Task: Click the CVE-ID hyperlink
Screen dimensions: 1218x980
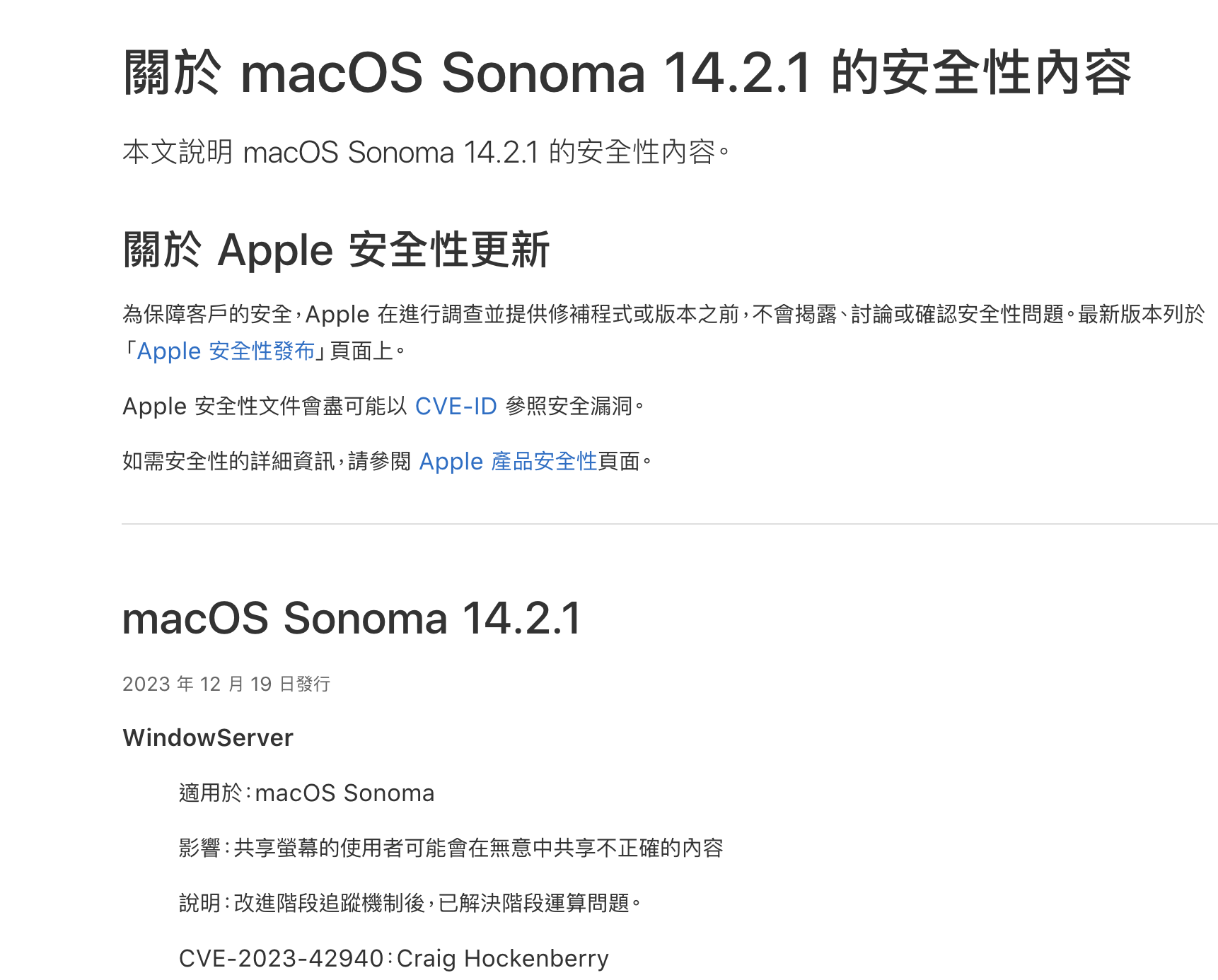Action: 456,407
